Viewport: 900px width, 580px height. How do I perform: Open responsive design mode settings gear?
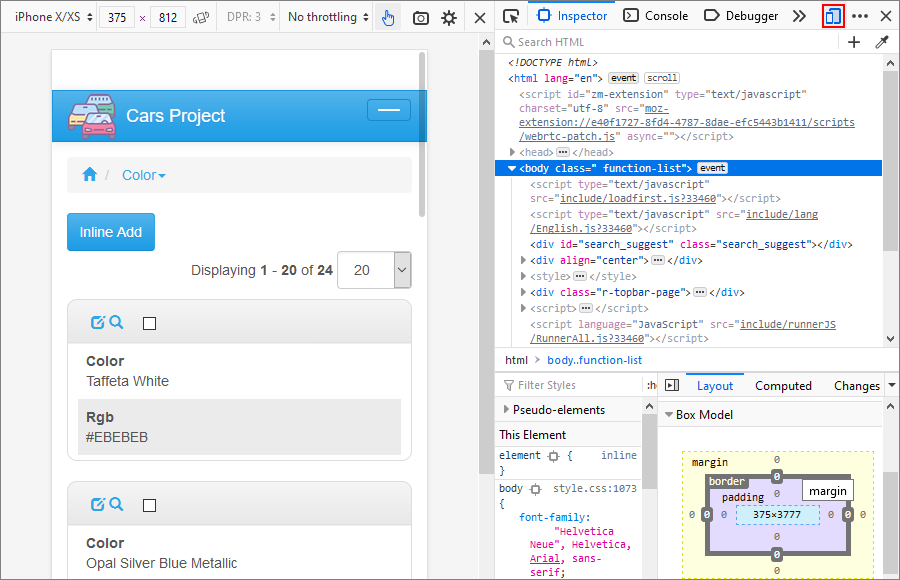point(449,17)
